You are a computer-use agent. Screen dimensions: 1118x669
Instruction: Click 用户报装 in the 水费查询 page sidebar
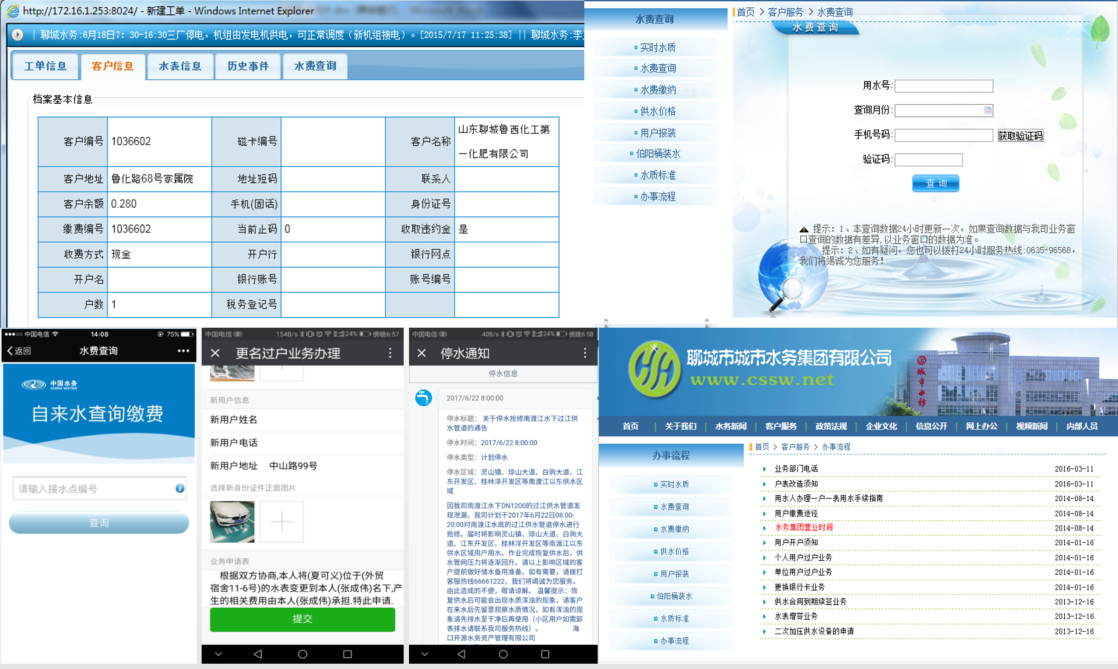(x=655, y=133)
